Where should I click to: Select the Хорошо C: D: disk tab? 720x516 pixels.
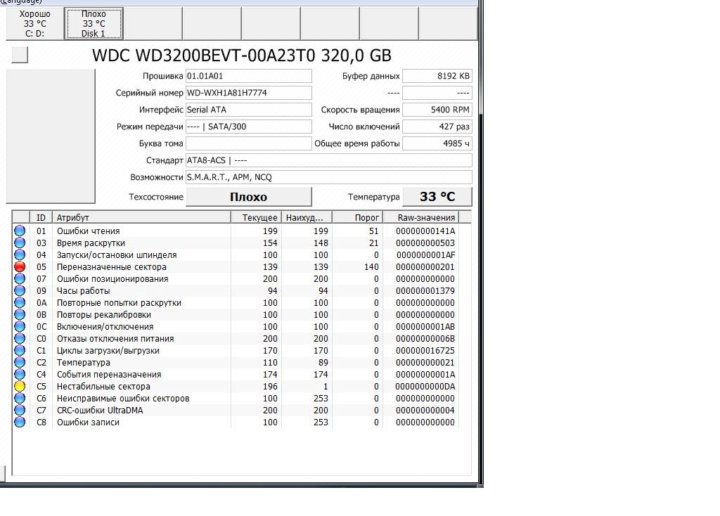[34, 25]
